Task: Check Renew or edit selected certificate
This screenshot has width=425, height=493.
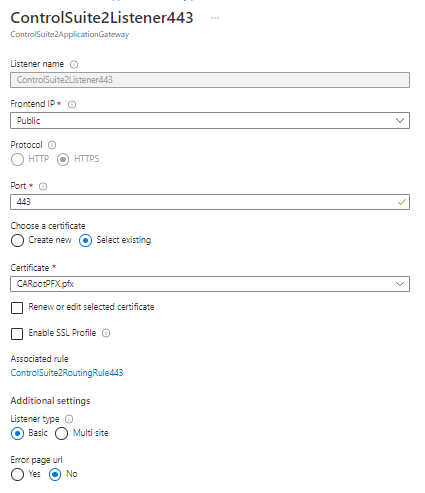Action: click(x=17, y=308)
